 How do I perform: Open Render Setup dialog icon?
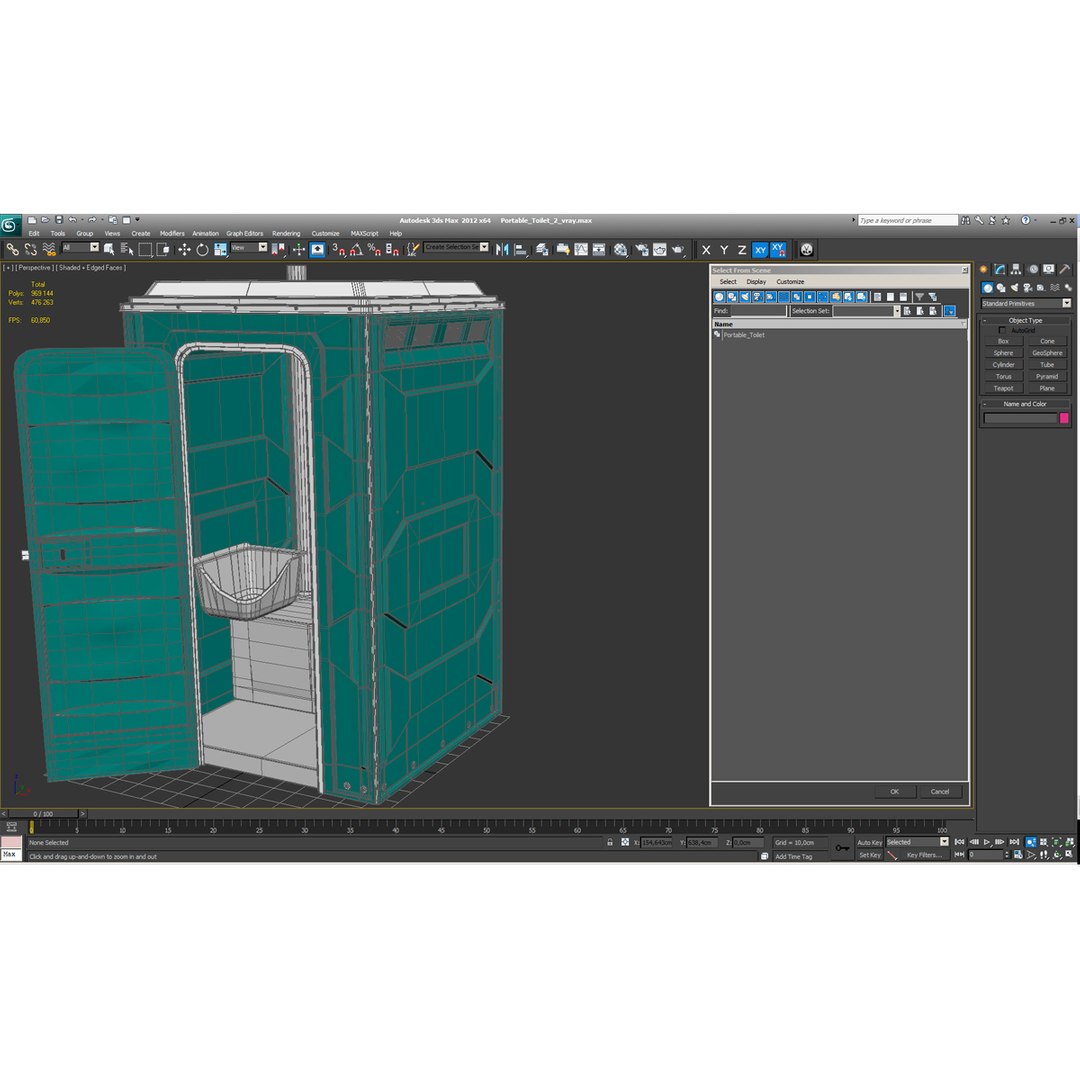tap(641, 249)
